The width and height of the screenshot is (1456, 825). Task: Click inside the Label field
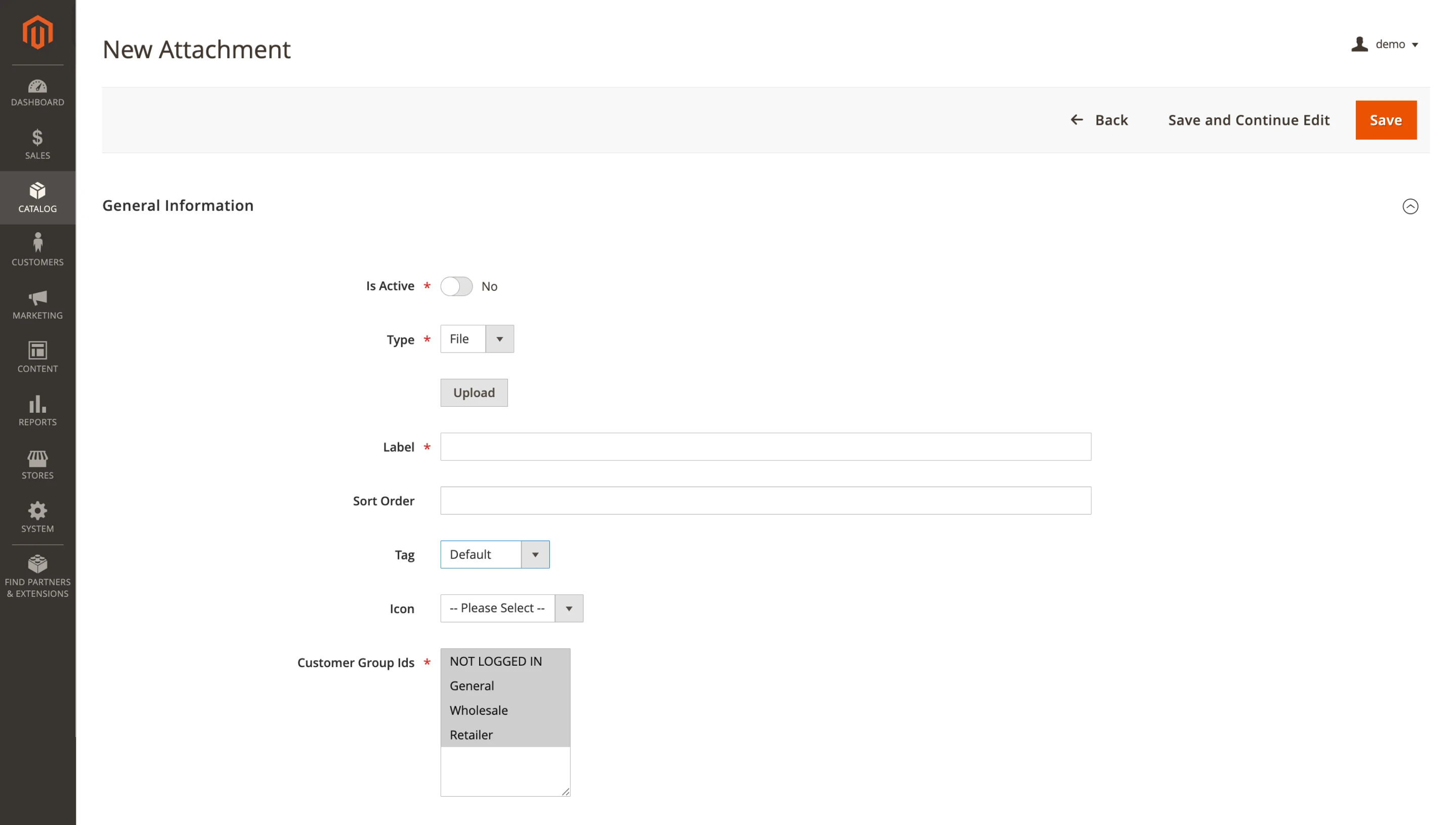tap(765, 447)
